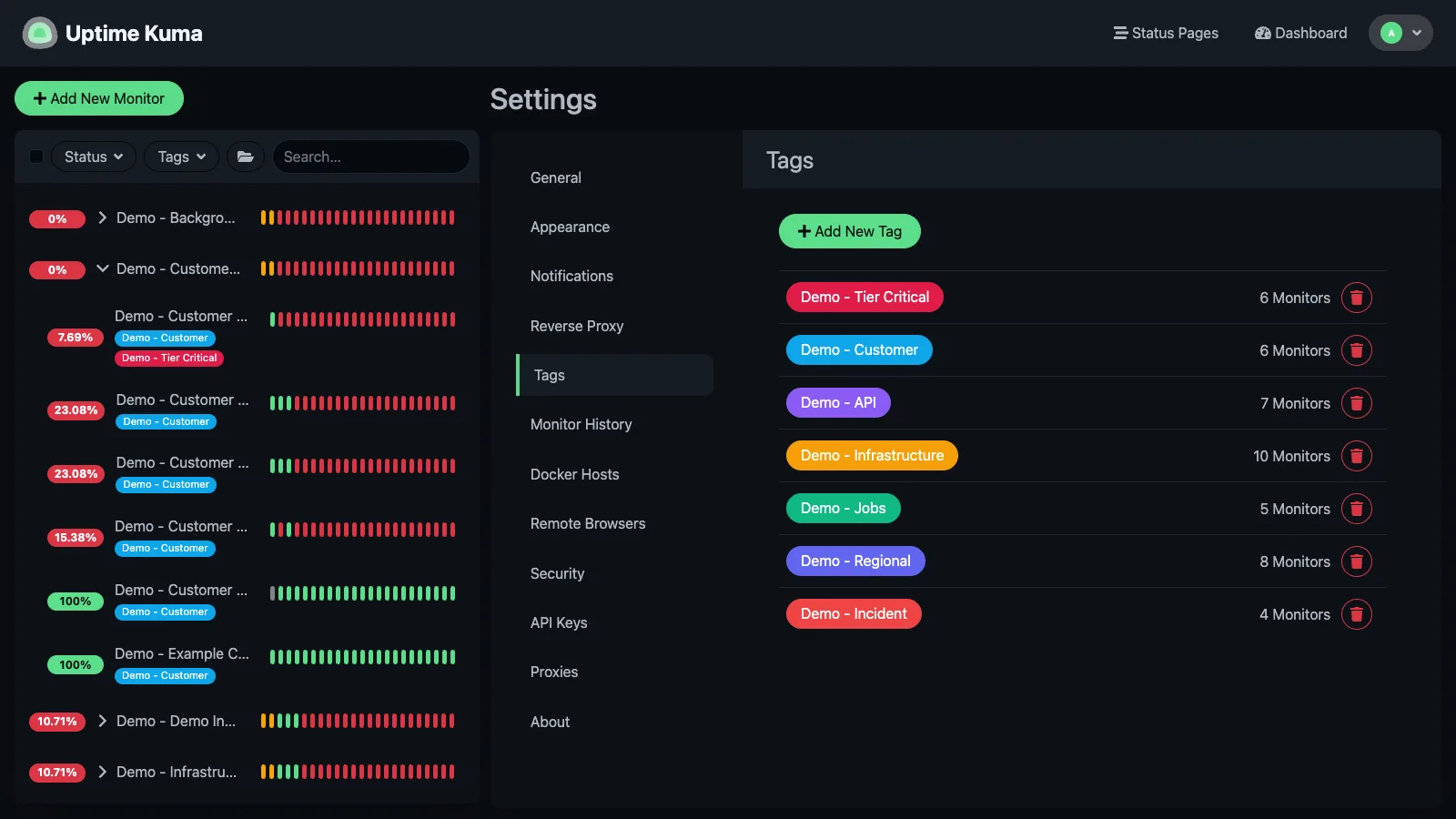The image size is (1456, 819).
Task: Expand the Demo - Demo In... group
Action: (x=103, y=721)
